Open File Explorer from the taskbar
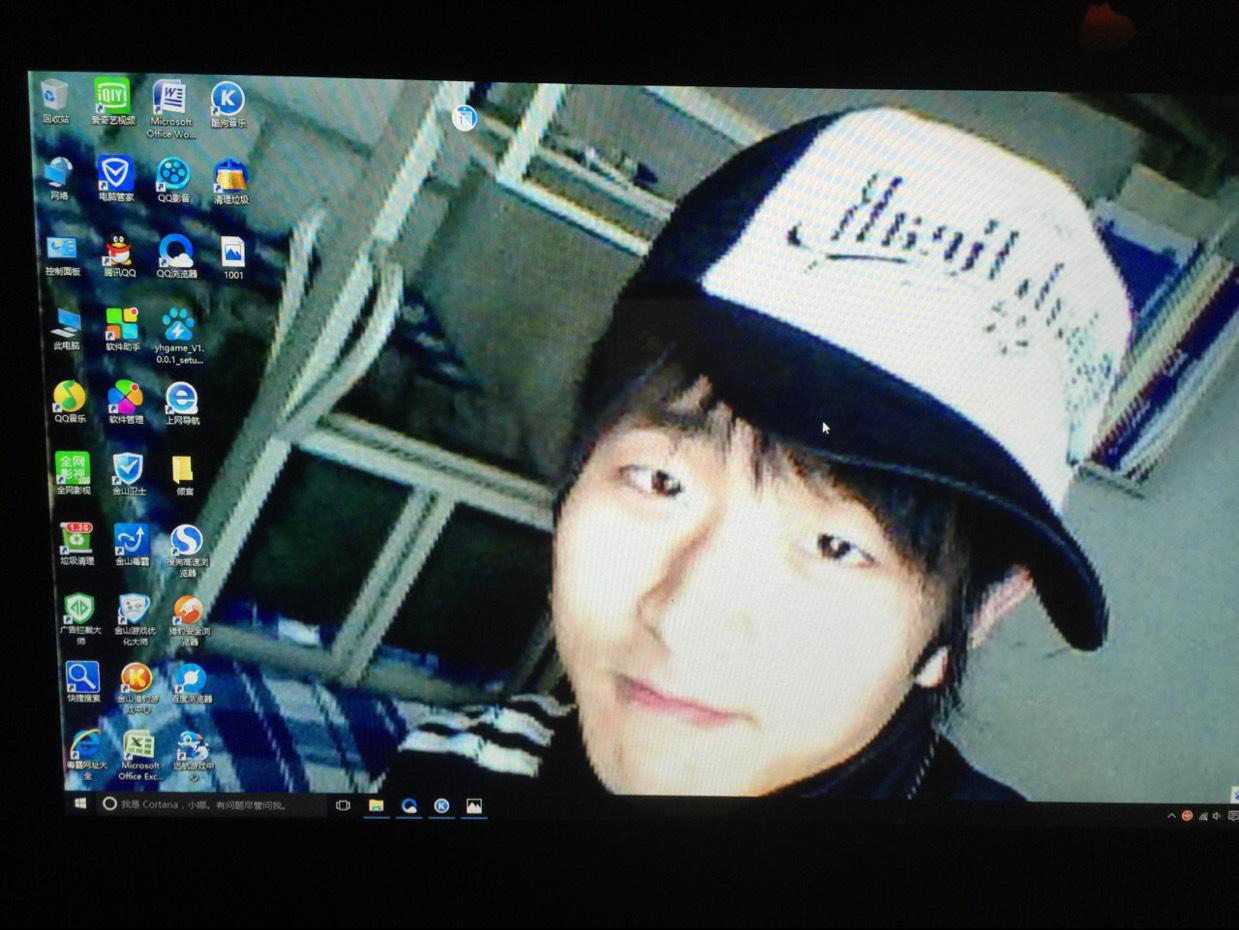This screenshot has height=930, width=1239. 376,805
